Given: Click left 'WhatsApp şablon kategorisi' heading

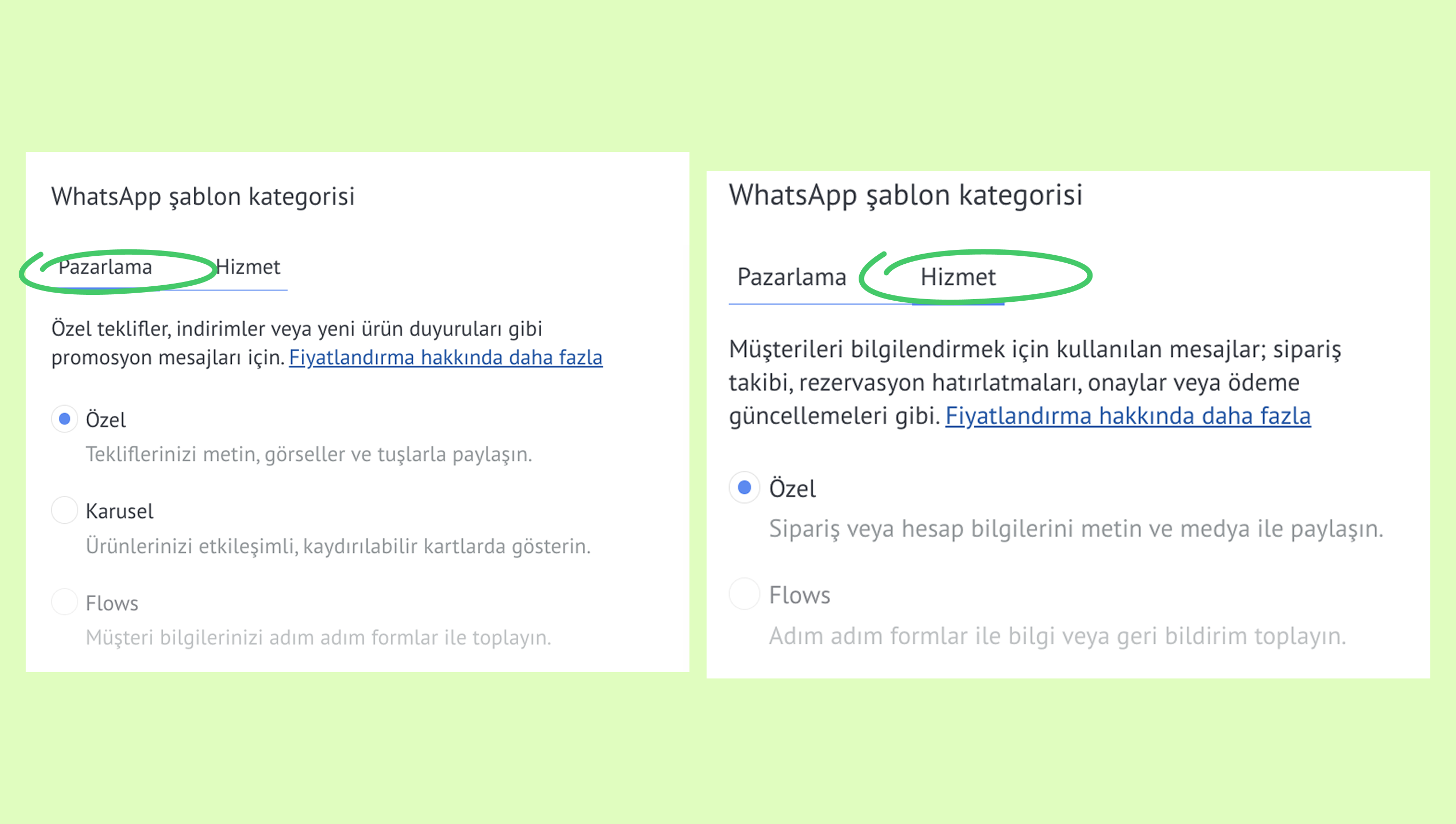Looking at the screenshot, I should (203, 197).
